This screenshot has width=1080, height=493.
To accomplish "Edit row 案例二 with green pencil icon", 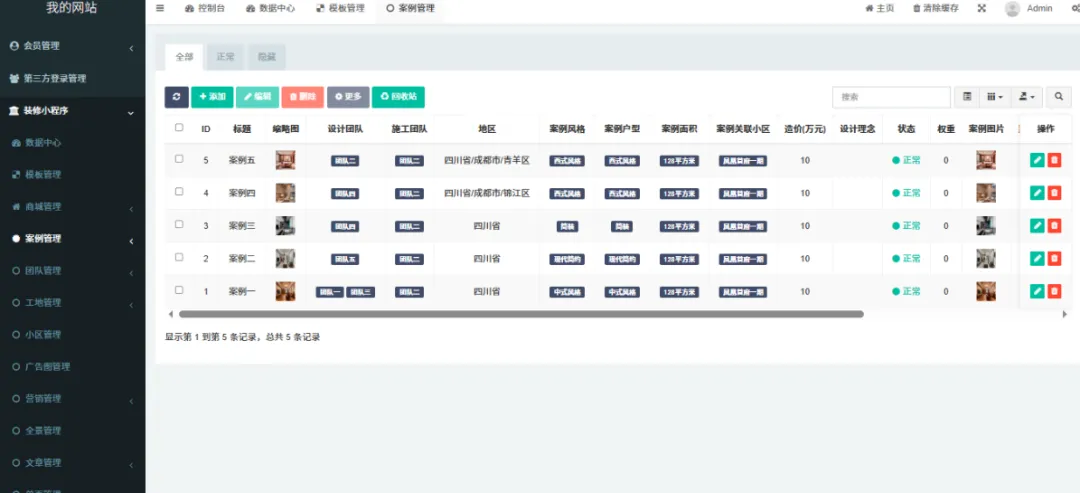I will click(x=1037, y=258).
